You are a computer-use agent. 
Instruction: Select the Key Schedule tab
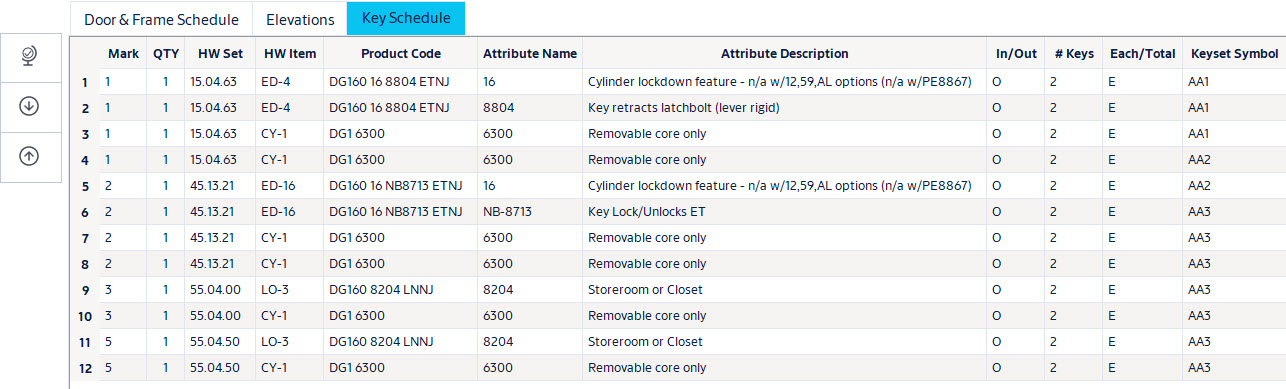pyautogui.click(x=406, y=18)
